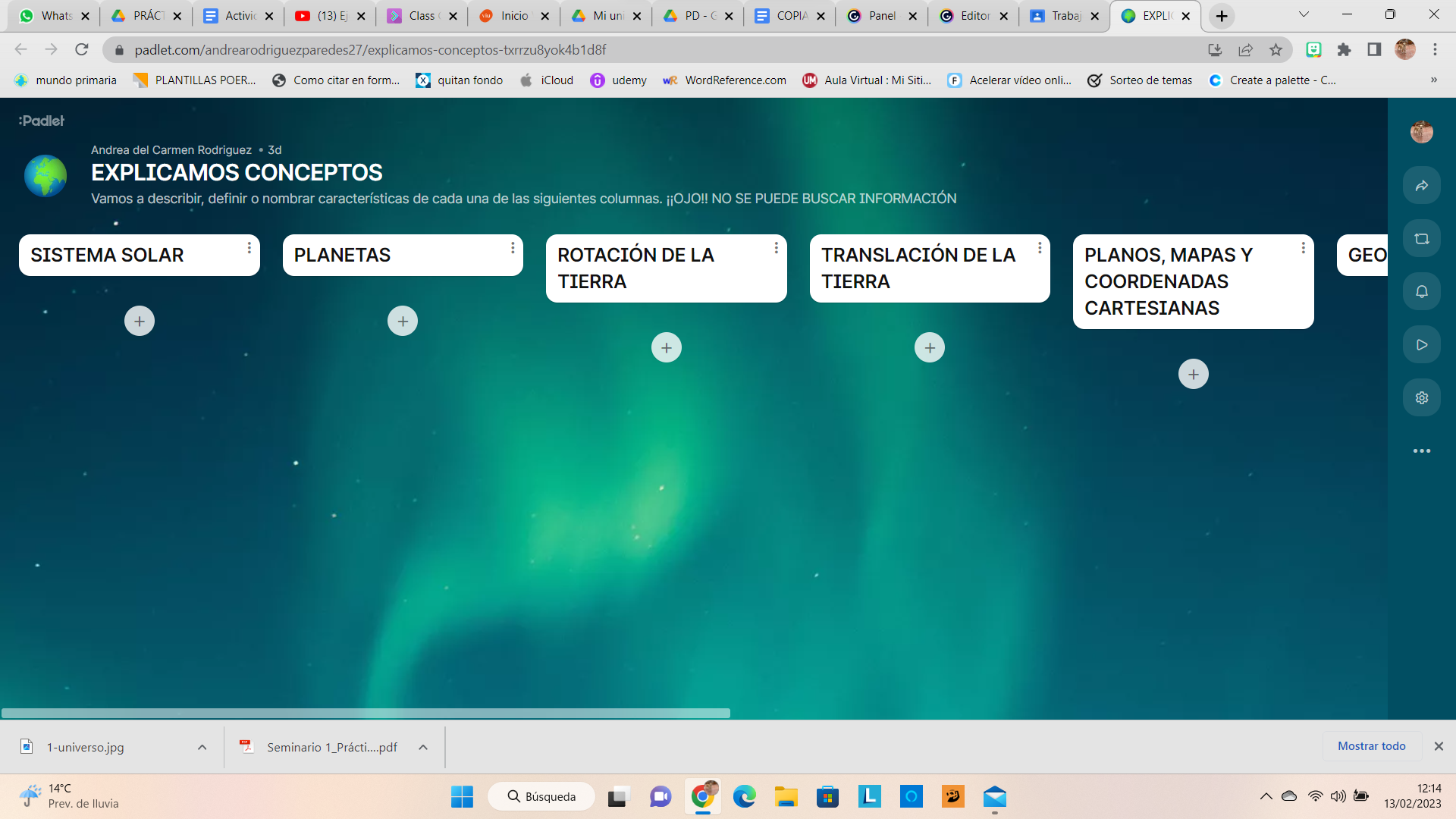Click Mostrar todo in the downloads bar

1371,746
